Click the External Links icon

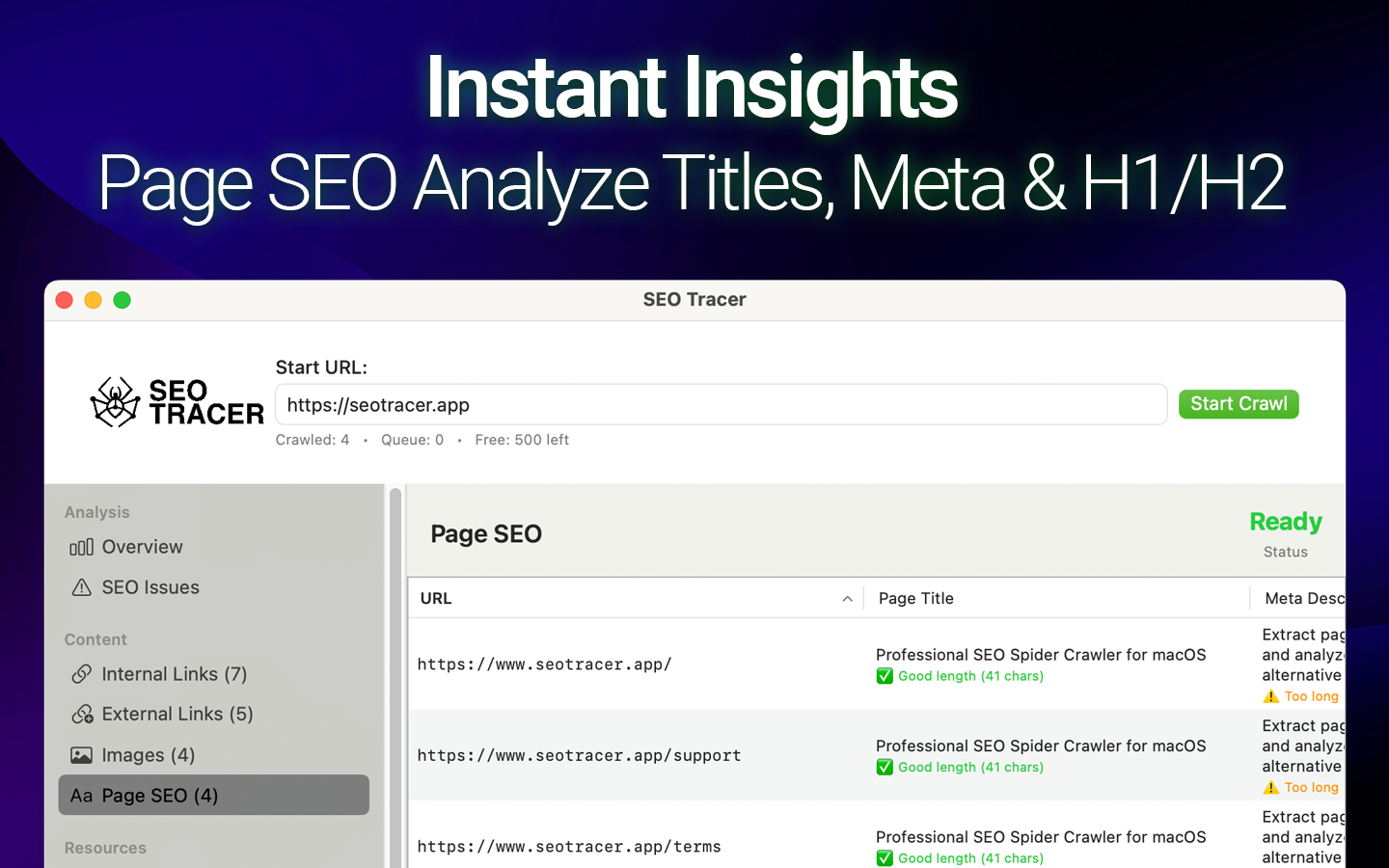(82, 715)
